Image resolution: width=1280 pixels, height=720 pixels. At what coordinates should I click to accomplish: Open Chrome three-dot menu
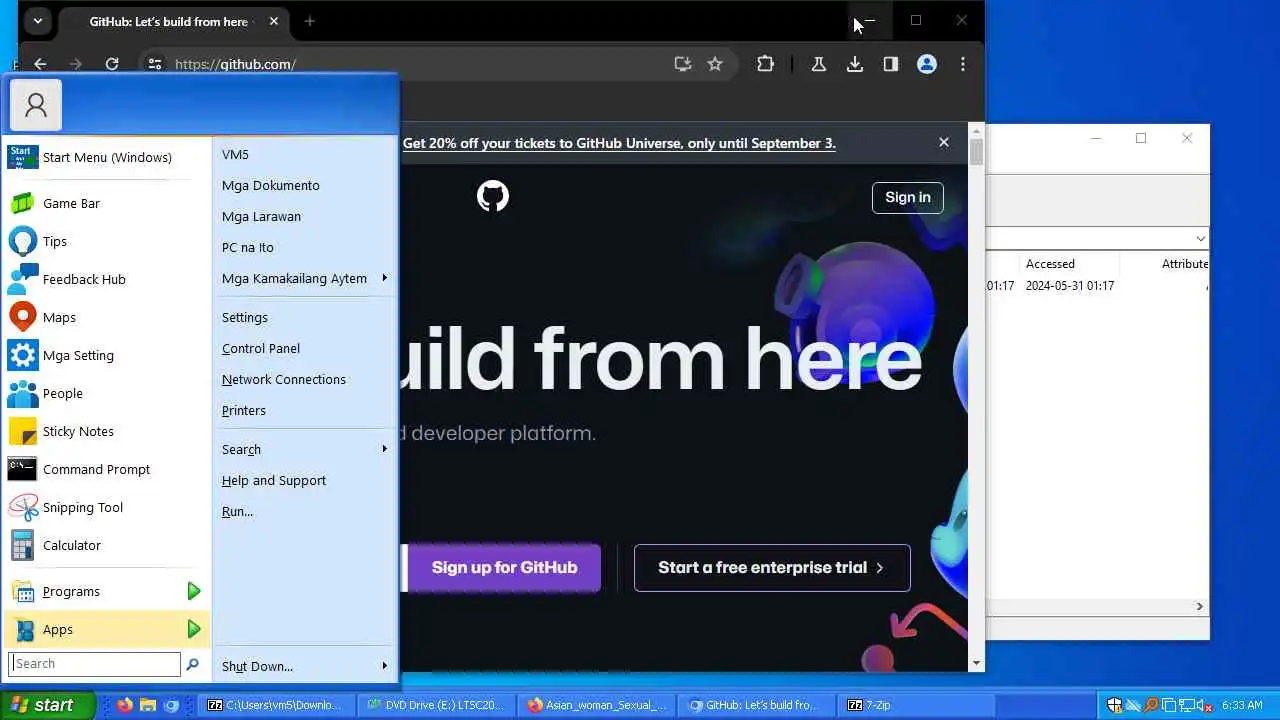pyautogui.click(x=963, y=64)
